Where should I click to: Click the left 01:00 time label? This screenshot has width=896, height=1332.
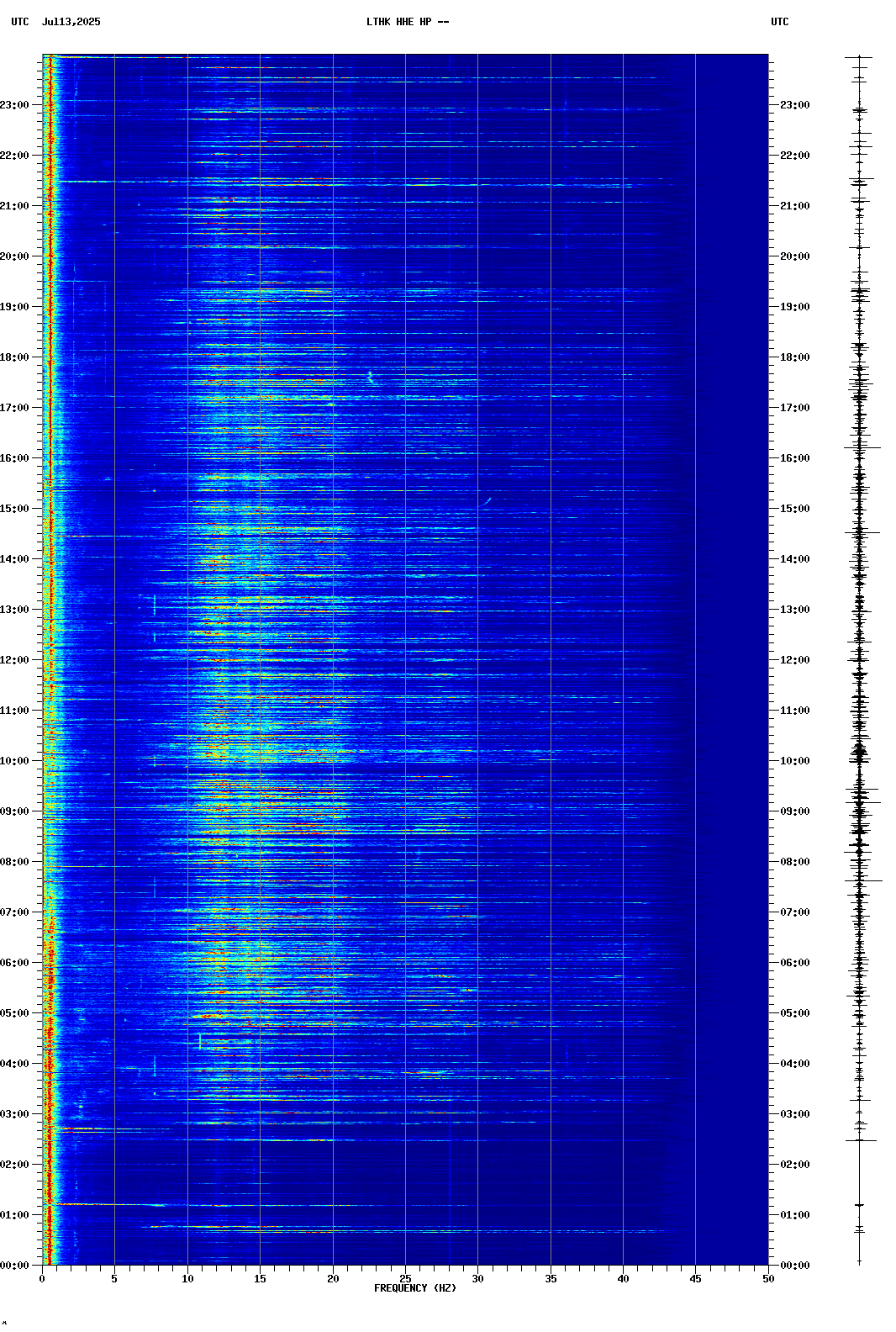tap(14, 1215)
